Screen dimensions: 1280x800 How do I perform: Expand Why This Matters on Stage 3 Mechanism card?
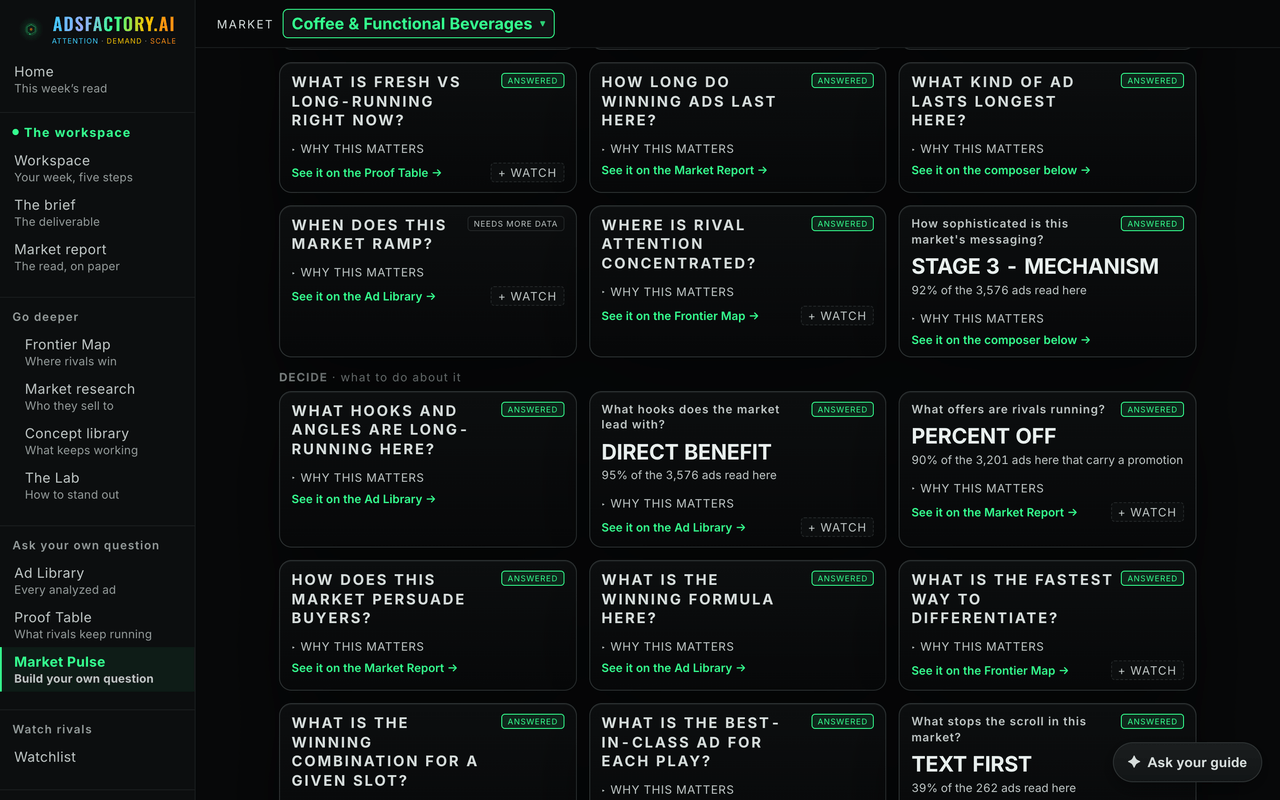(978, 318)
